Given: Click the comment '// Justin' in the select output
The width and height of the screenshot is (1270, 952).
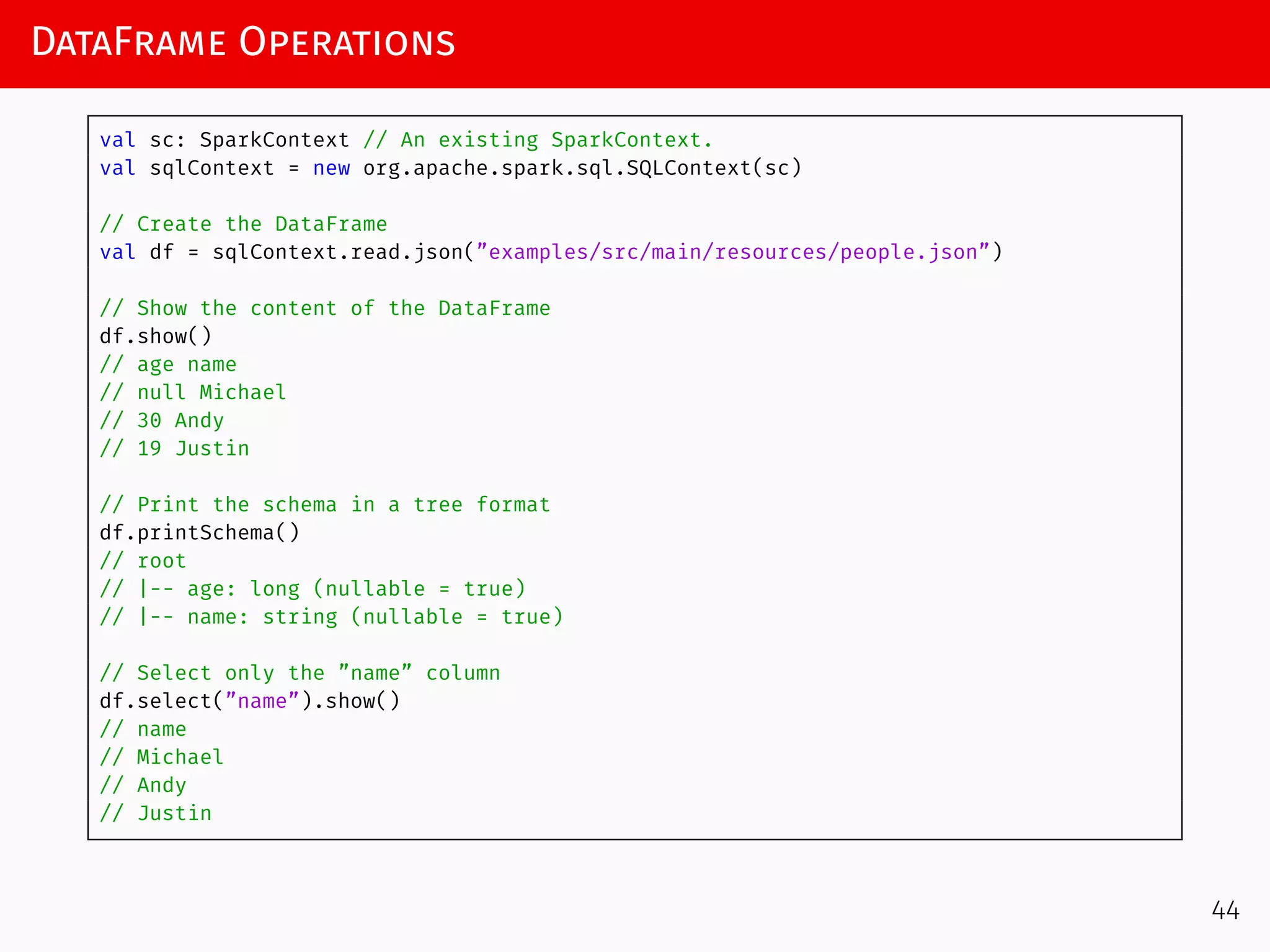Looking at the screenshot, I should click(x=156, y=813).
